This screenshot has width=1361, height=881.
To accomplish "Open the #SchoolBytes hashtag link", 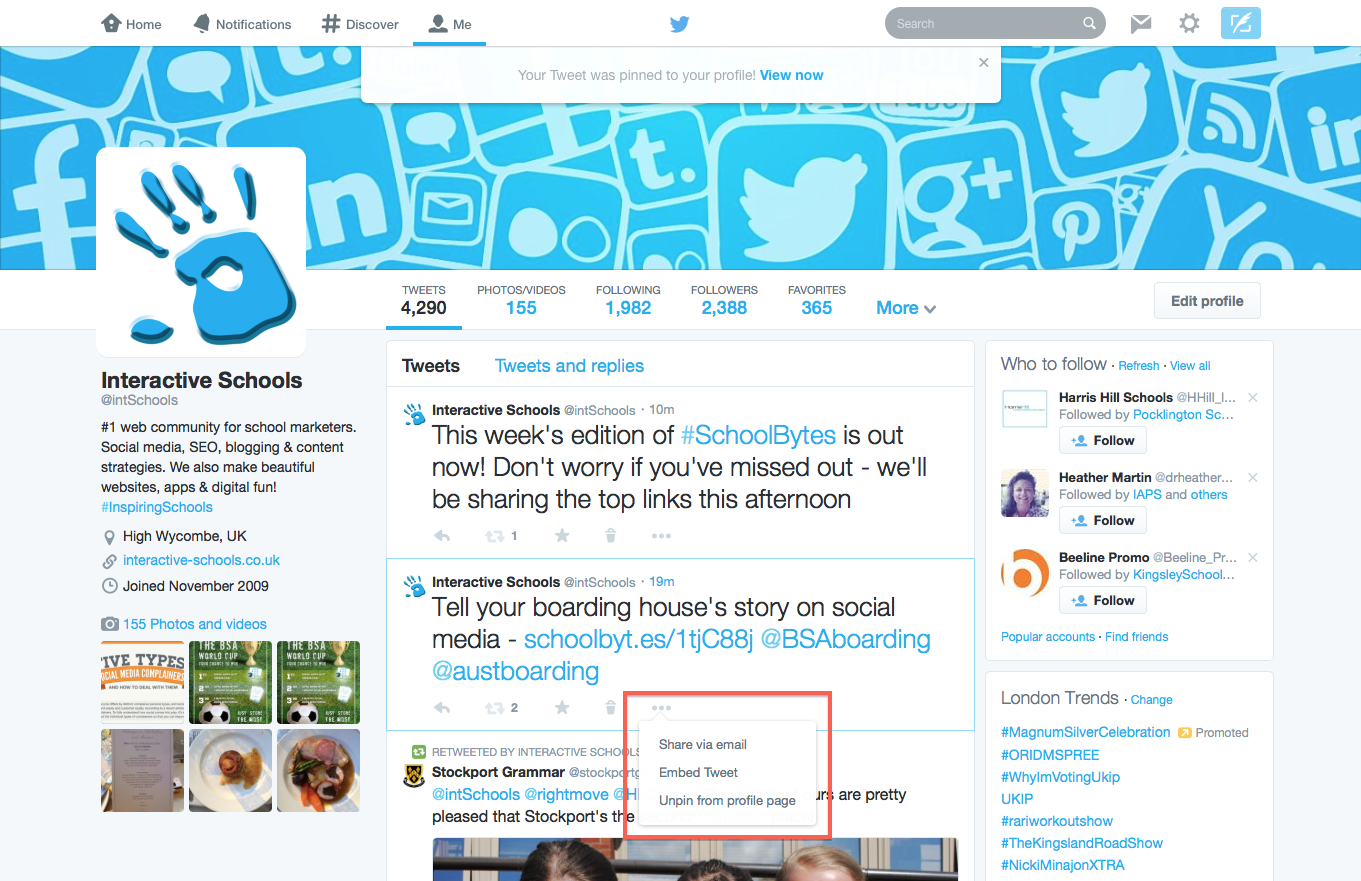I will [758, 436].
